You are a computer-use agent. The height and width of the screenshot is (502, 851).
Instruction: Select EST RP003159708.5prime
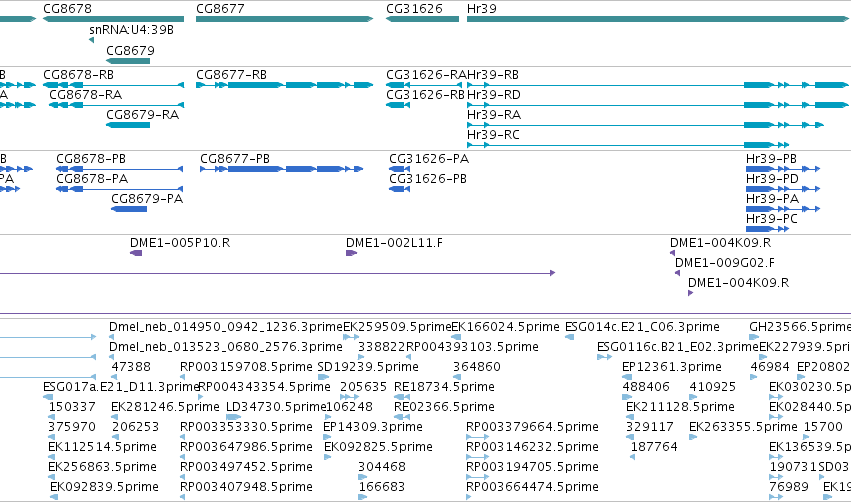coord(246,367)
